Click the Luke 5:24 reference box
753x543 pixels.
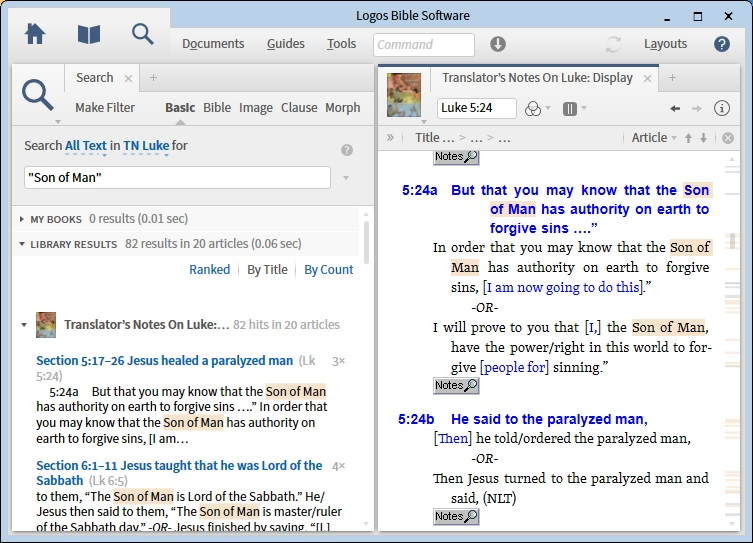click(x=476, y=108)
